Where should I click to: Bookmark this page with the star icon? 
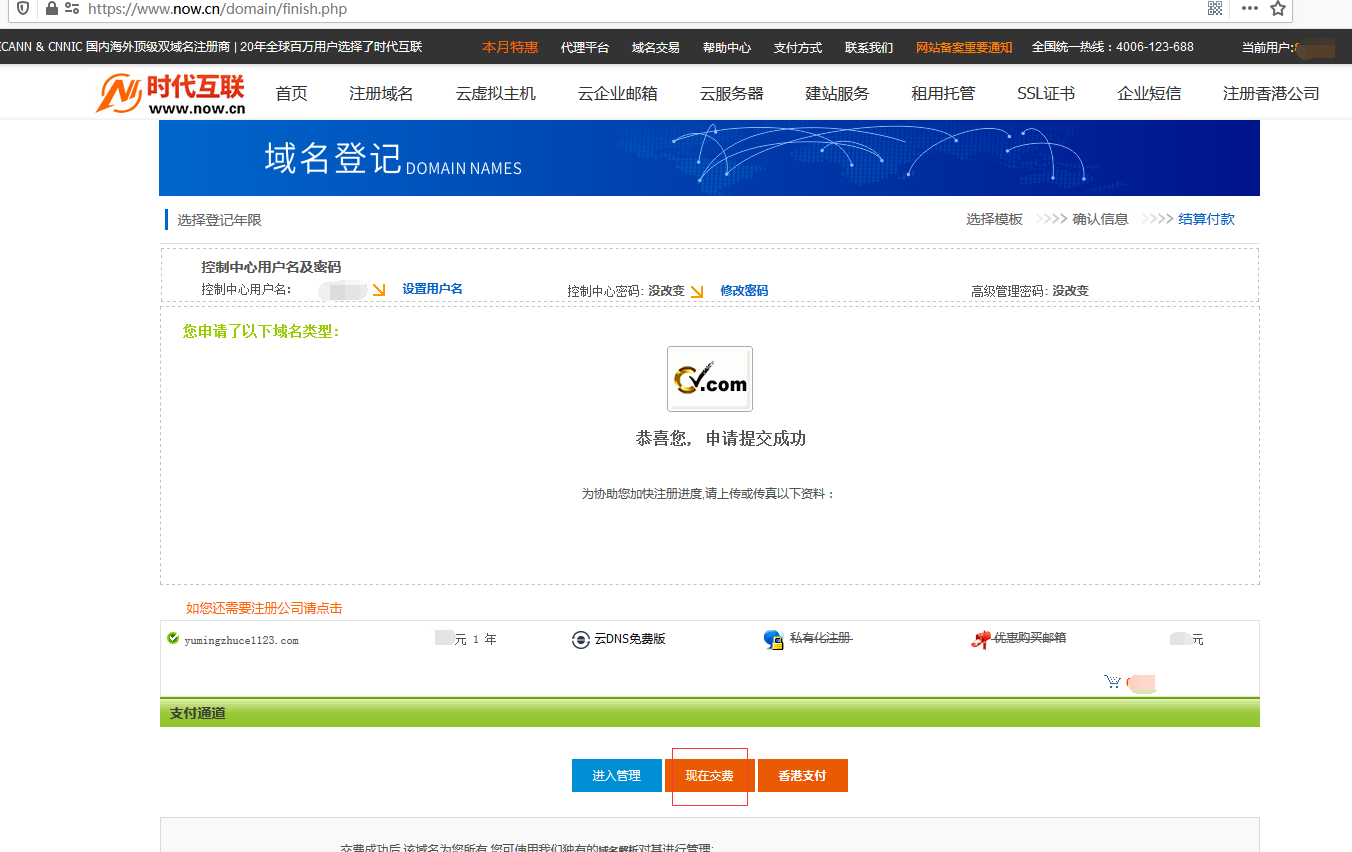pyautogui.click(x=1277, y=9)
